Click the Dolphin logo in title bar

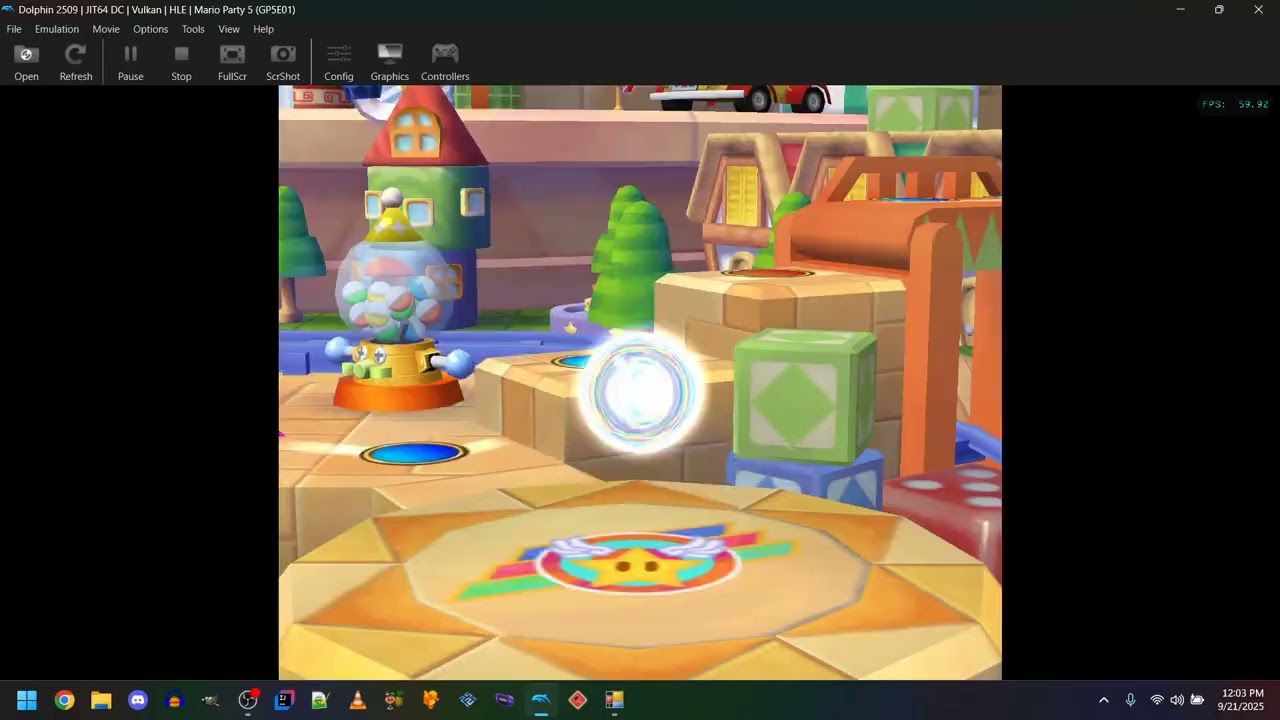click(x=8, y=9)
